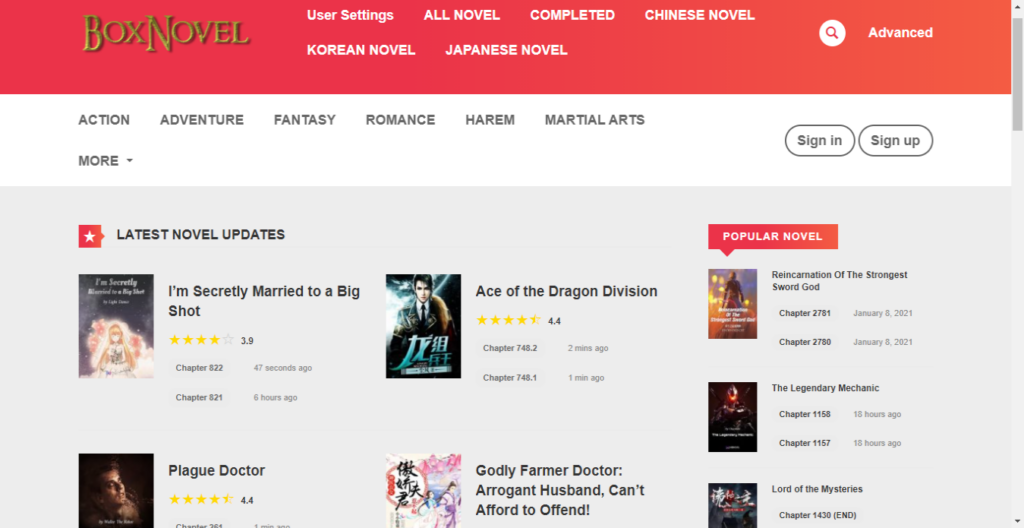Open Chapter 2780 link
1024x528 pixels.
805,342
